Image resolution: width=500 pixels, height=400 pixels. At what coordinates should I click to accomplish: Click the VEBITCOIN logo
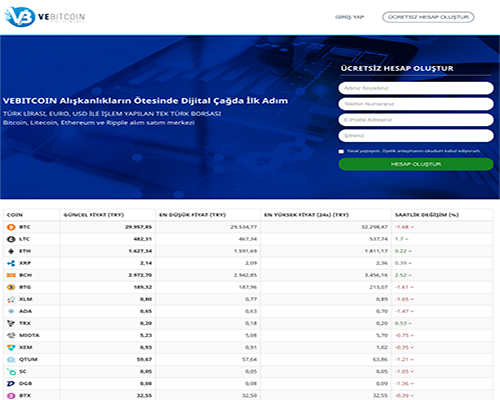click(44, 17)
